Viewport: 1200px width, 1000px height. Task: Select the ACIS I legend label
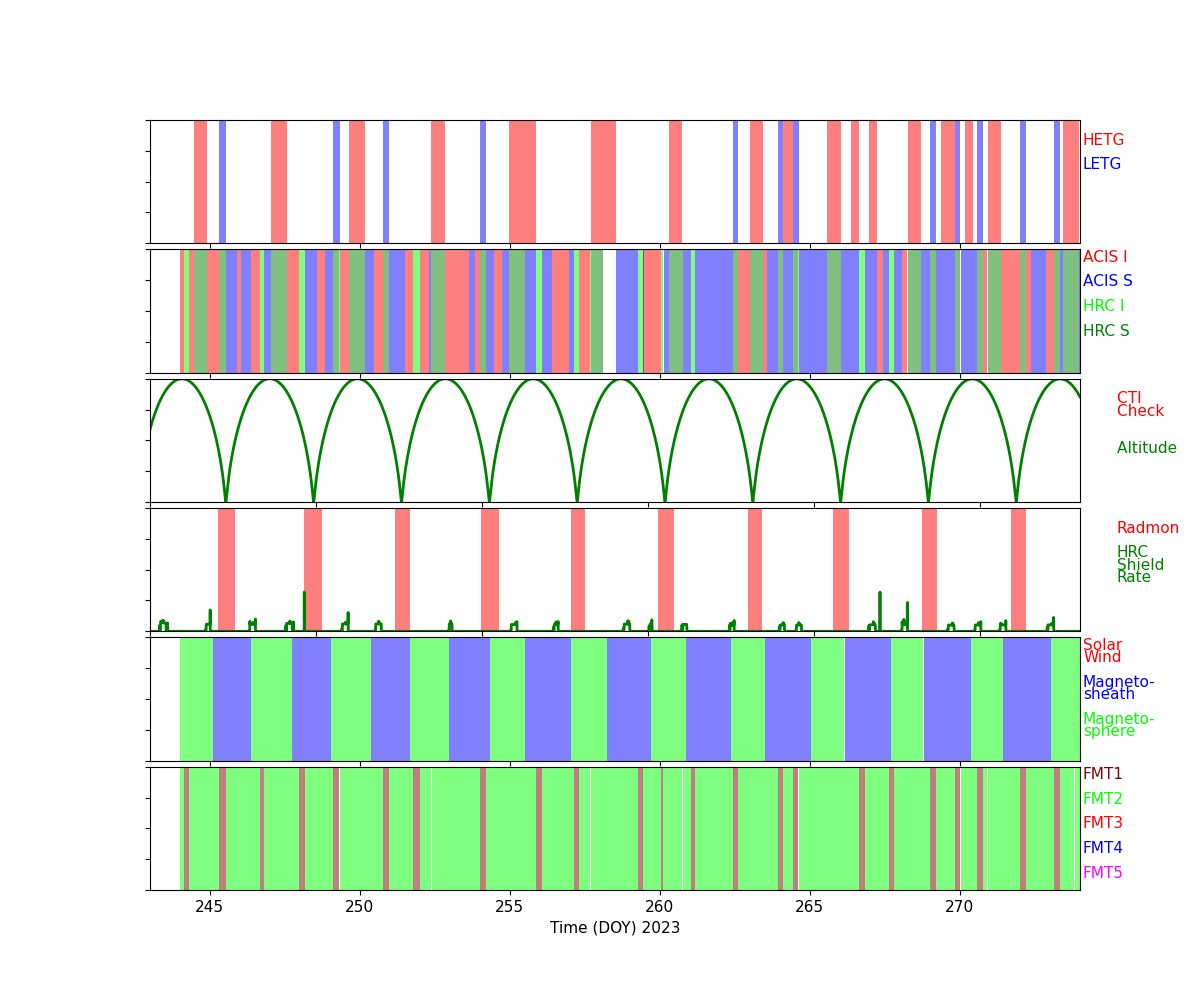(x=1105, y=257)
